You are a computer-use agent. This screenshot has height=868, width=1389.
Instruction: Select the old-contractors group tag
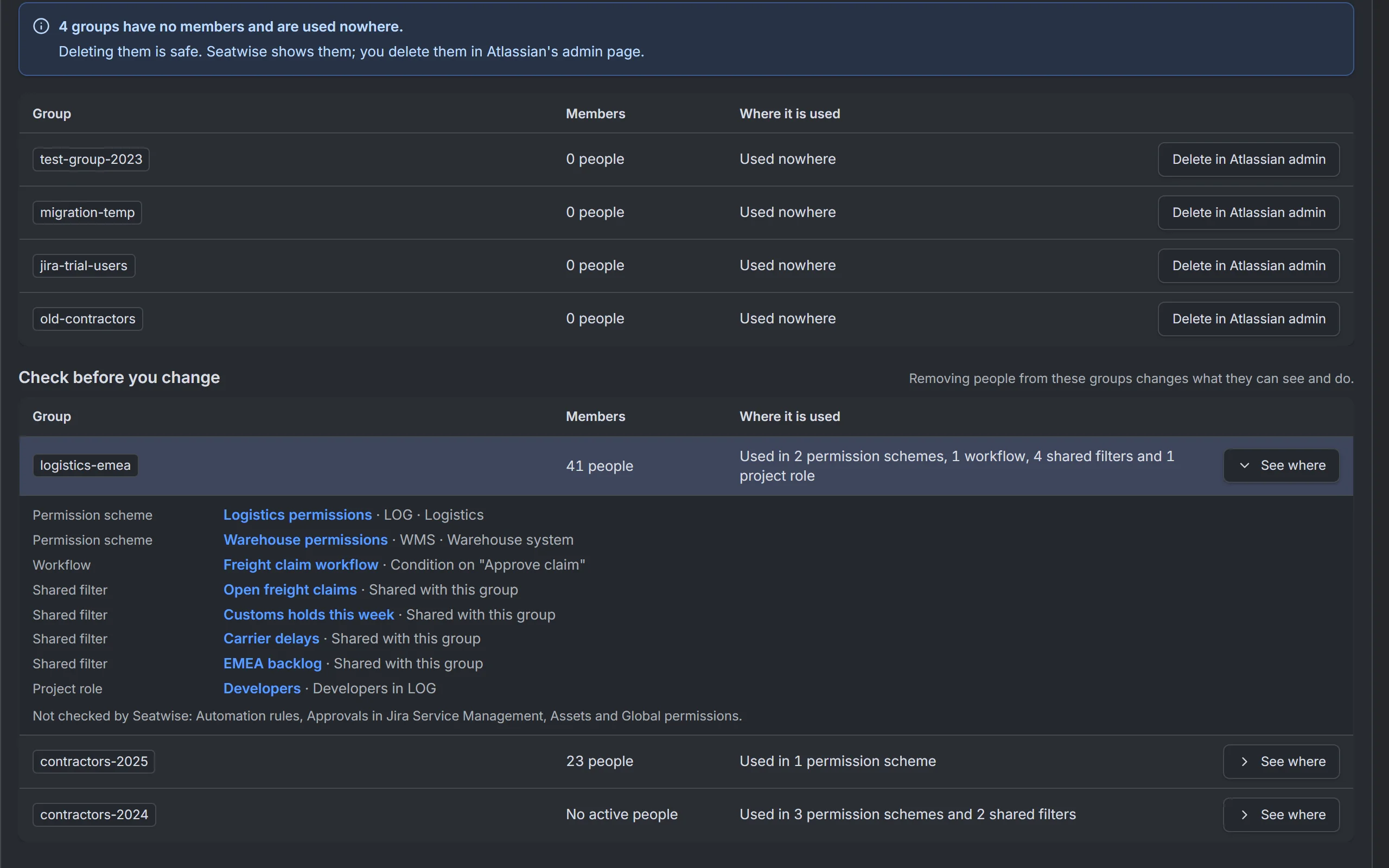pos(88,318)
